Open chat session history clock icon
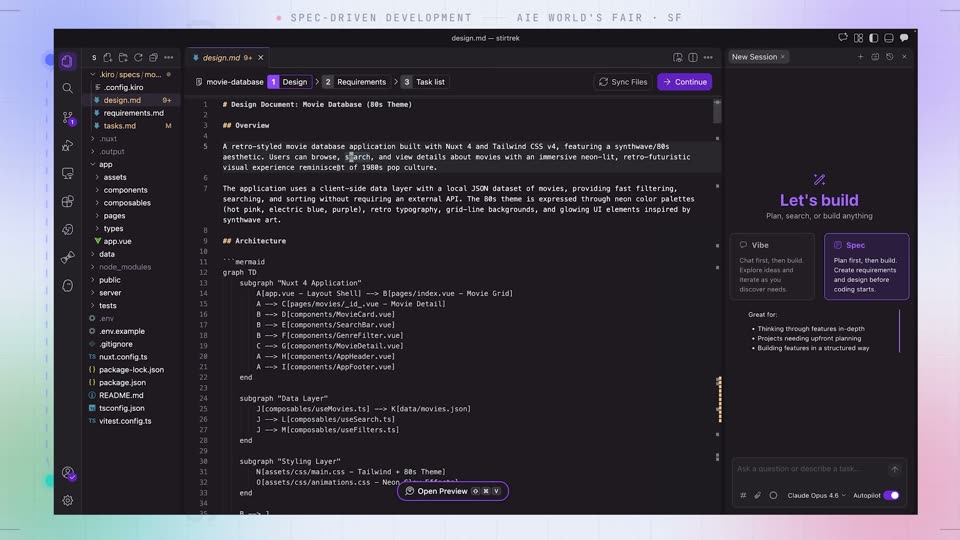 [x=890, y=57]
